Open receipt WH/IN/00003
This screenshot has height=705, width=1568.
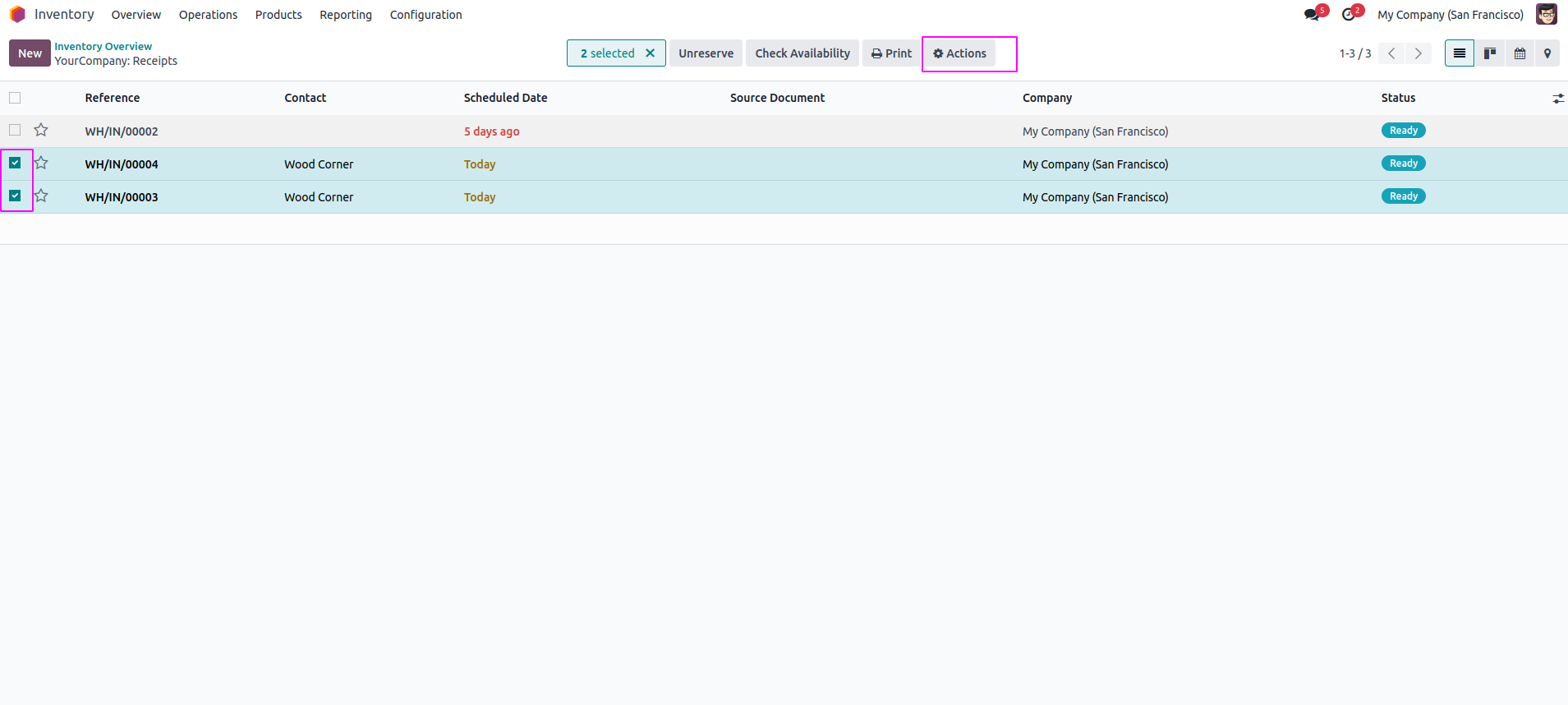pos(122,197)
